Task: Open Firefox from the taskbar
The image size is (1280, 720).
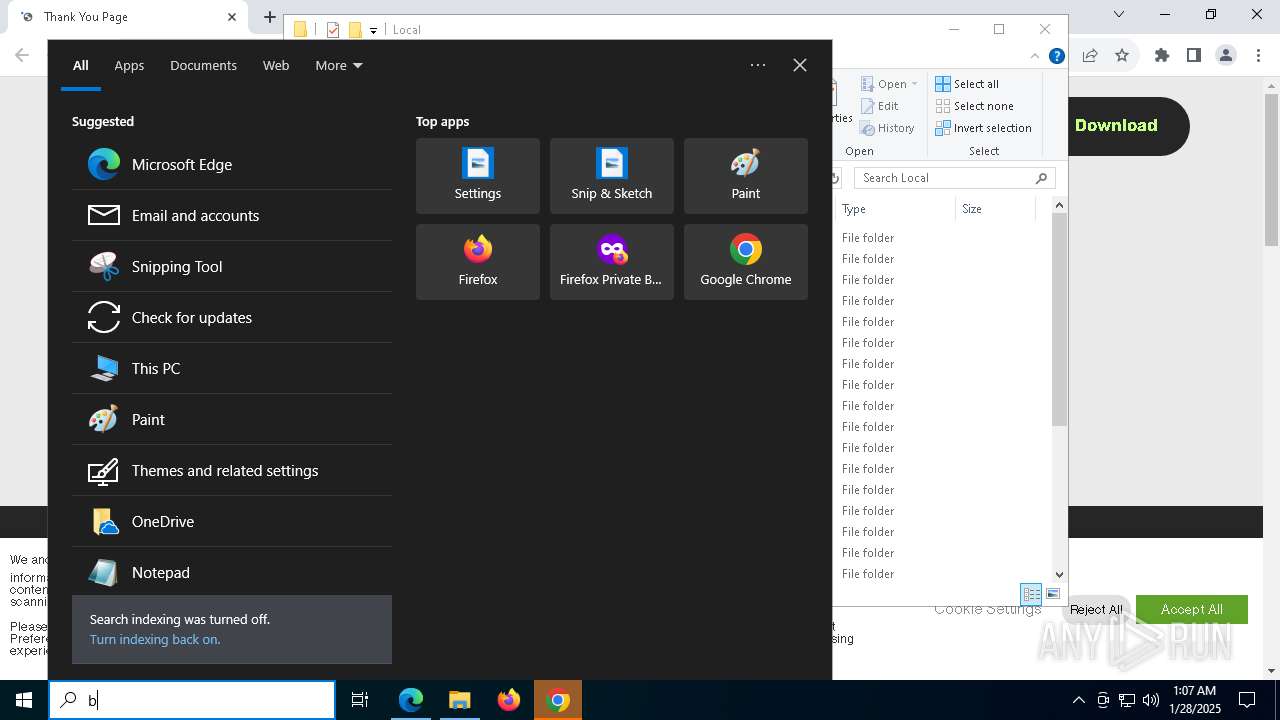Action: pos(509,700)
